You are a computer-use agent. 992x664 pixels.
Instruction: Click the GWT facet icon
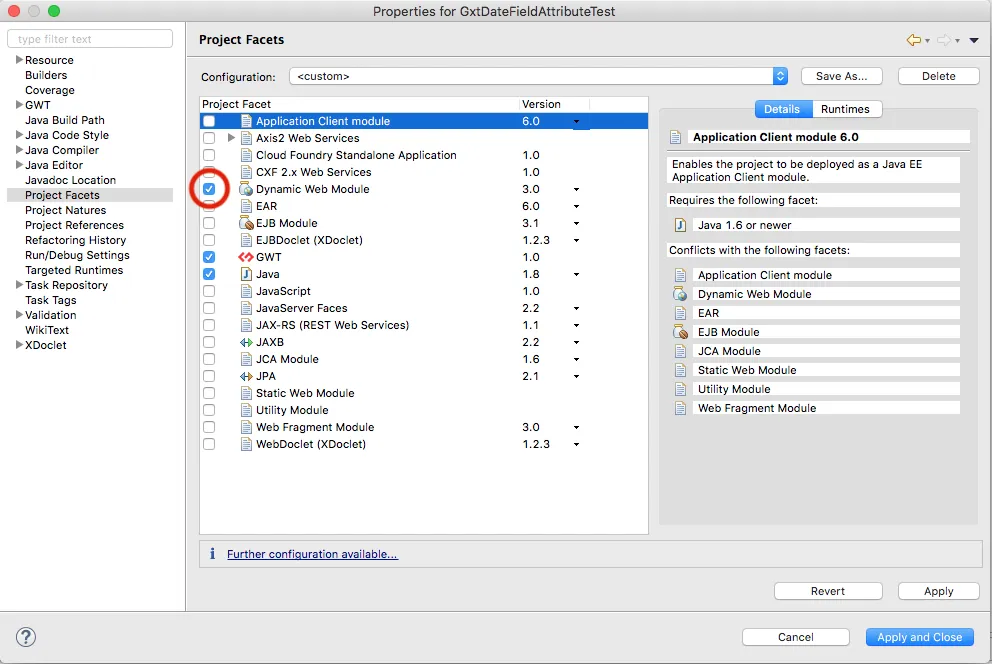(x=245, y=257)
